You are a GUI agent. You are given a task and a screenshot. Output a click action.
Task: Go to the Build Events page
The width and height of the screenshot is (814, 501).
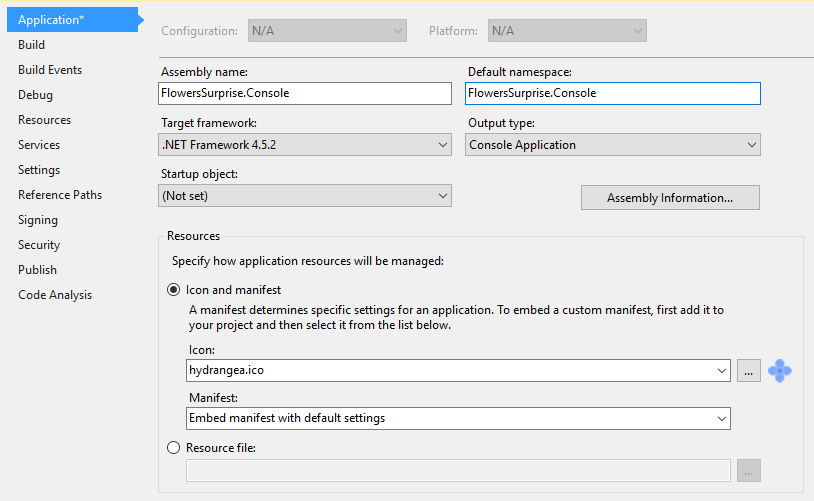50,70
